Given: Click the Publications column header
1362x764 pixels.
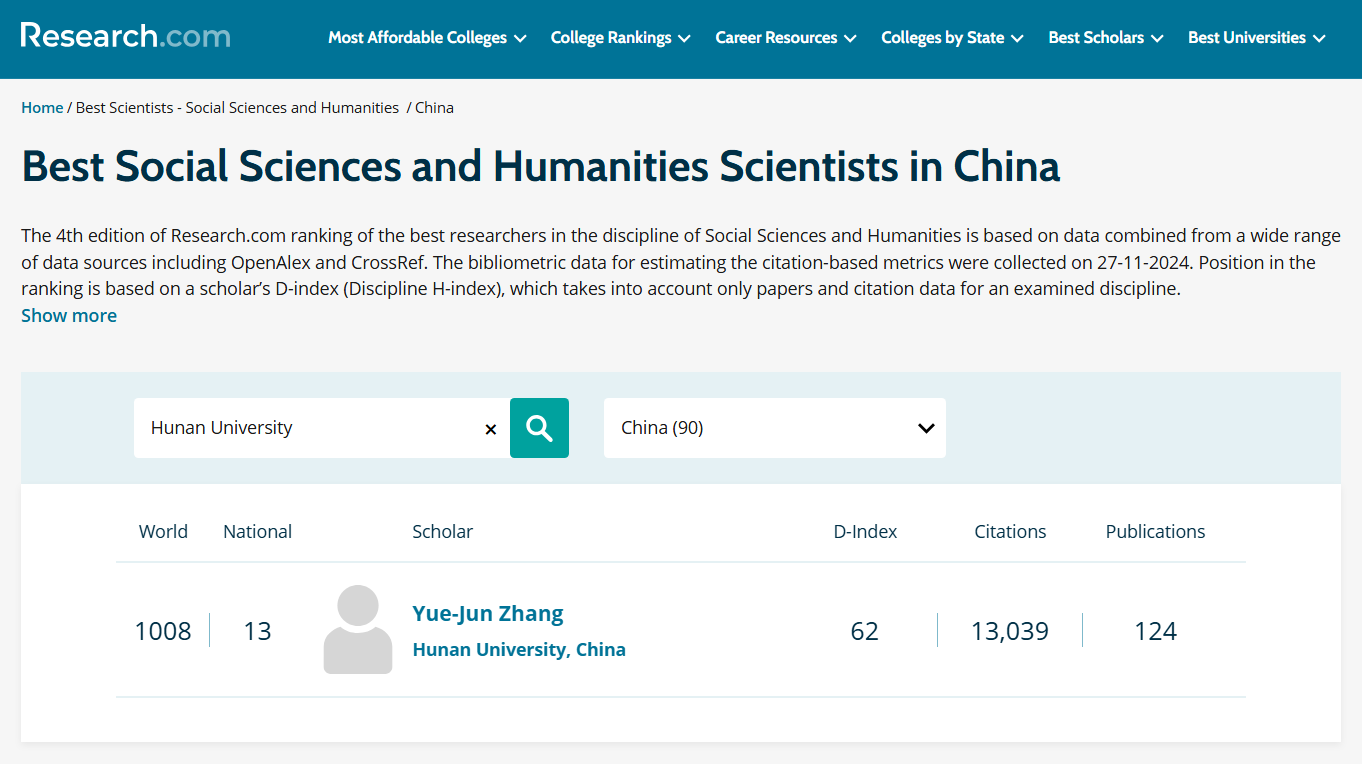Looking at the screenshot, I should [x=1155, y=532].
